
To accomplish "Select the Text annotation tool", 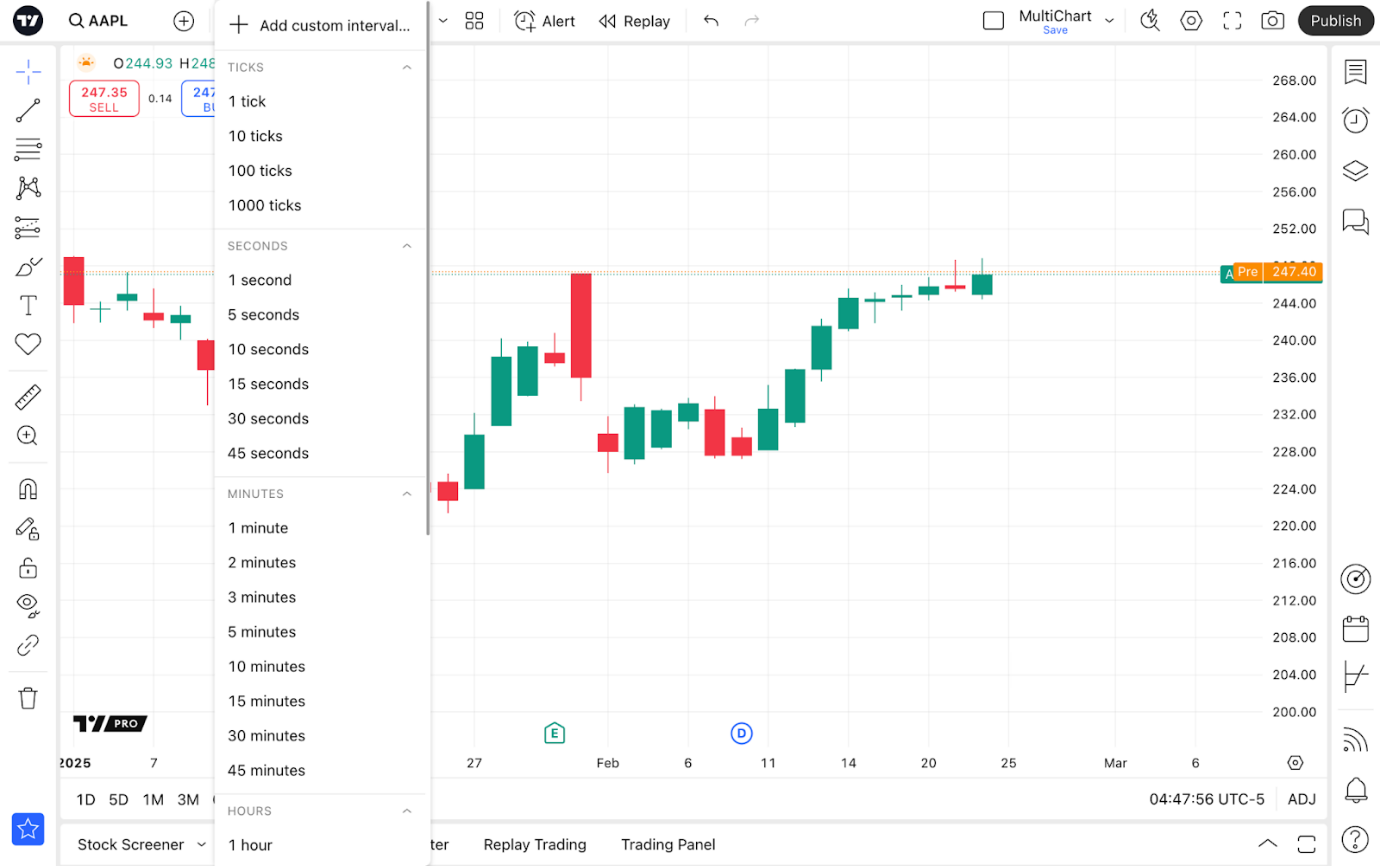I will (x=28, y=305).
